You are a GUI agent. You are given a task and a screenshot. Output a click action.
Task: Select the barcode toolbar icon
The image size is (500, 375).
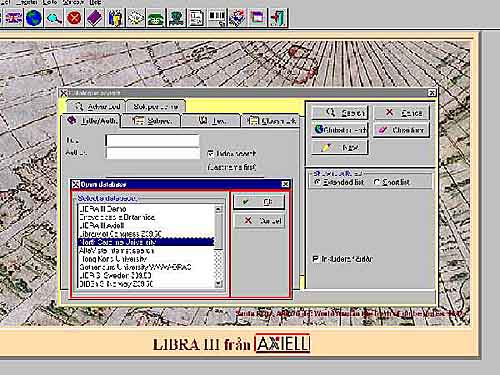point(217,17)
